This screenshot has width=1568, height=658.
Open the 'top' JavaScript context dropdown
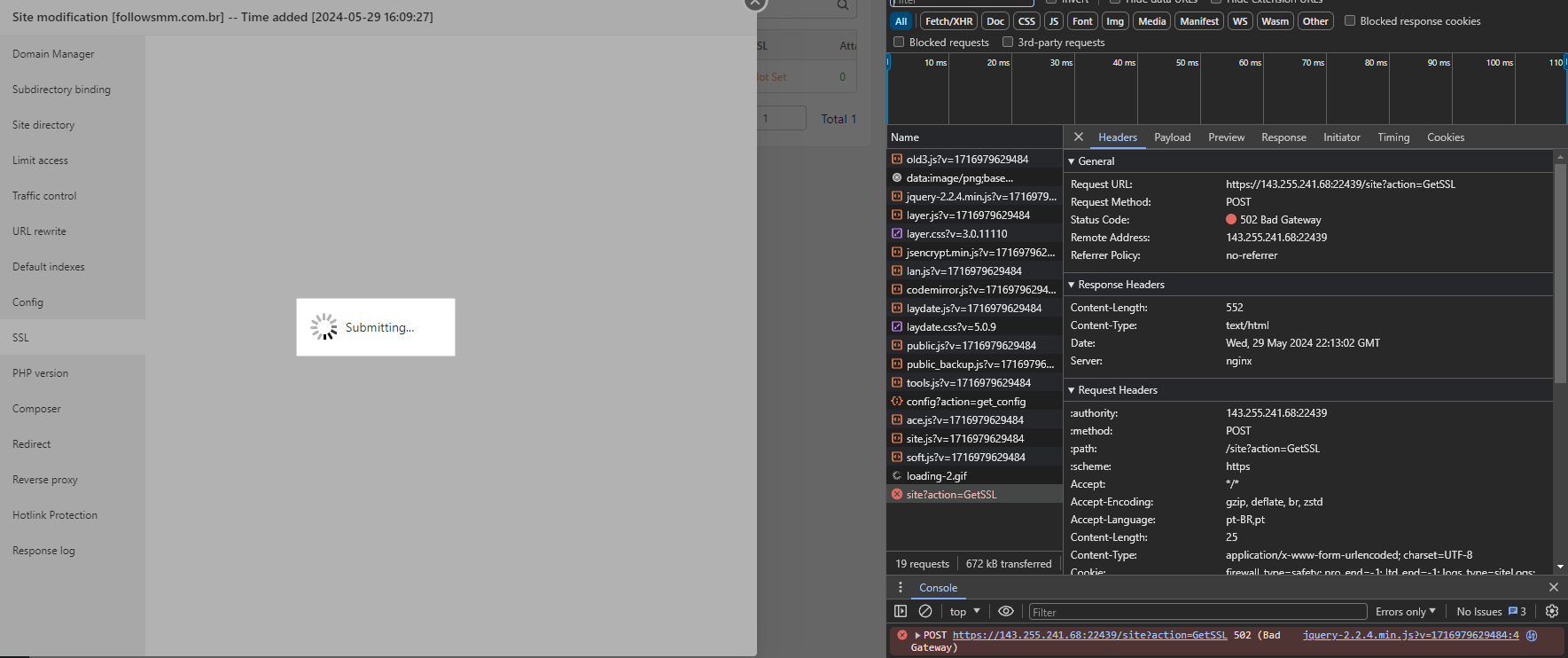point(964,611)
